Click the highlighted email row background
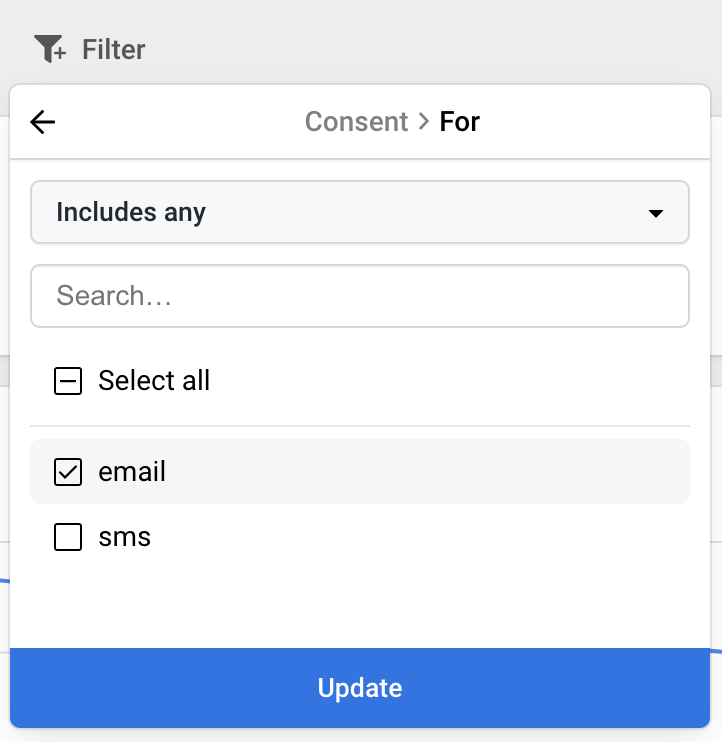 tap(360, 471)
